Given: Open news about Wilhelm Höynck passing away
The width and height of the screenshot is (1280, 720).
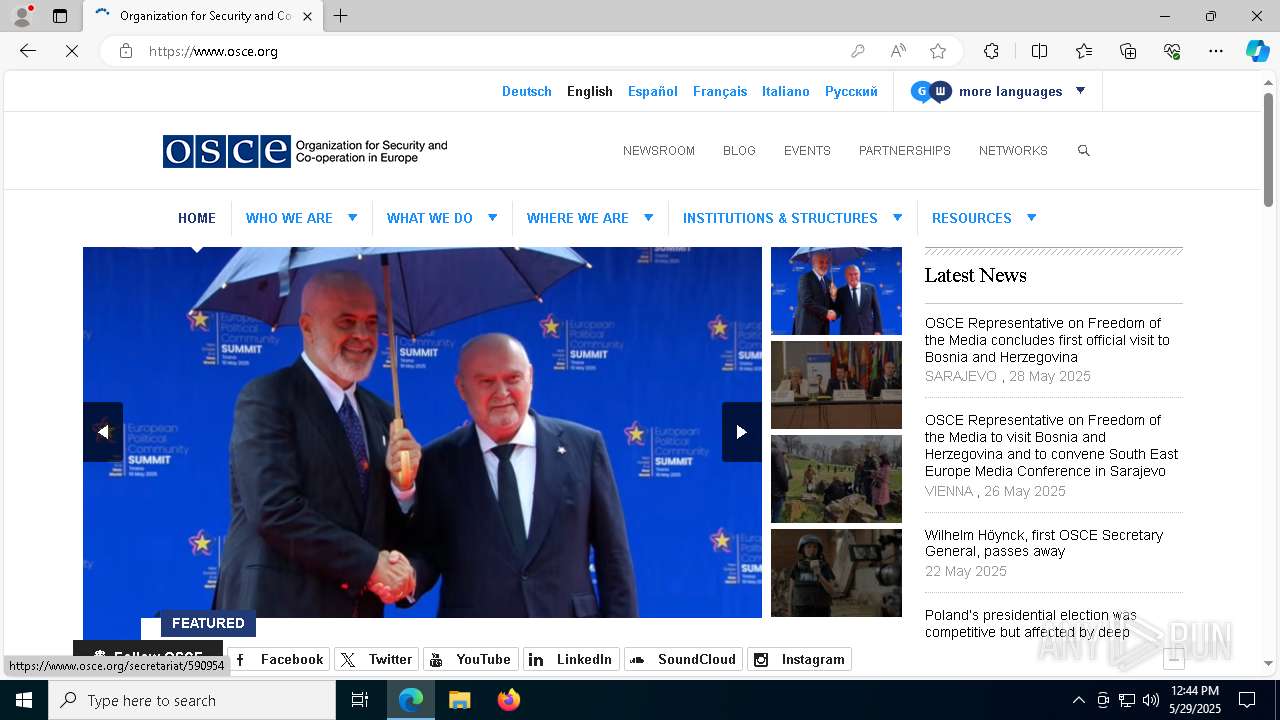Looking at the screenshot, I should [1044, 543].
